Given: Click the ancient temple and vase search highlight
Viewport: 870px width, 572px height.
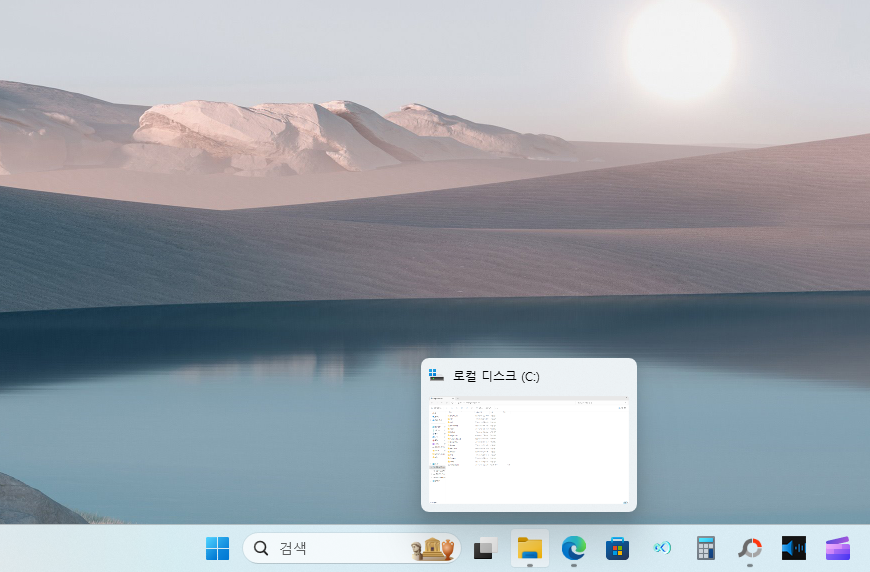Looking at the screenshot, I should pyautogui.click(x=433, y=548).
